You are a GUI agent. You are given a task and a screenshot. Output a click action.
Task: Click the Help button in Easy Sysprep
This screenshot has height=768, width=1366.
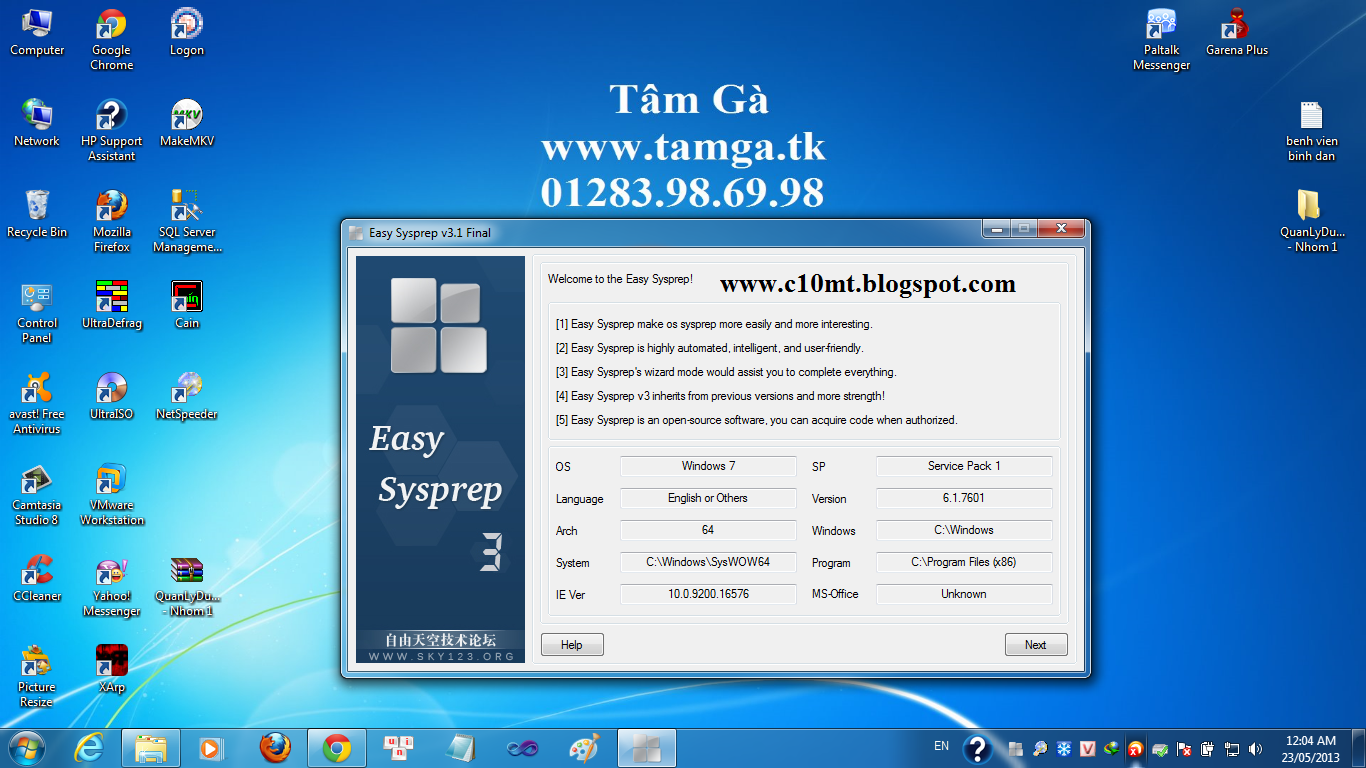pos(572,645)
